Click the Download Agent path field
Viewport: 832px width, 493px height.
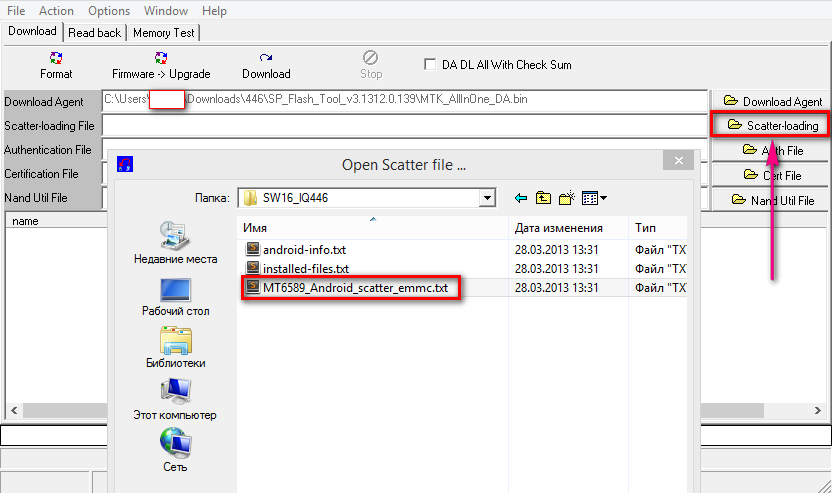click(404, 101)
